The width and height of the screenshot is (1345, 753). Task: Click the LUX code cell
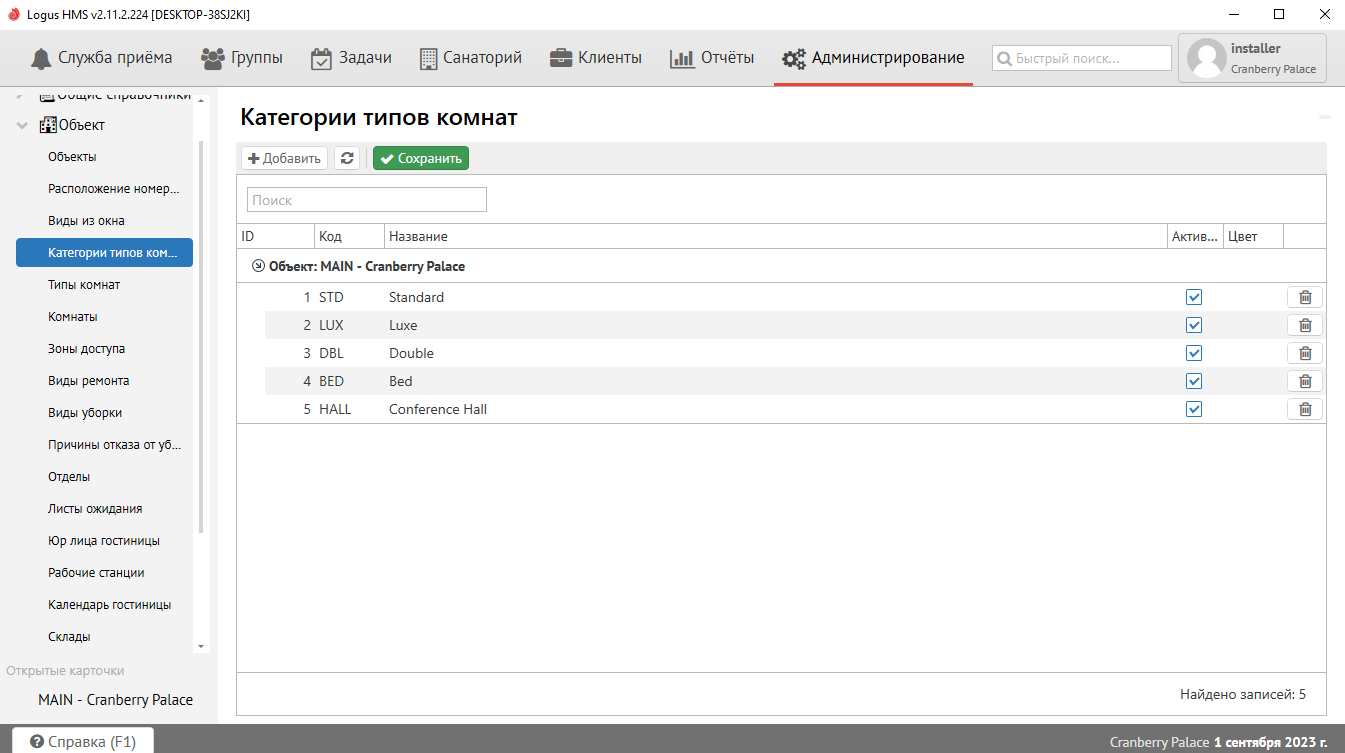click(349, 325)
